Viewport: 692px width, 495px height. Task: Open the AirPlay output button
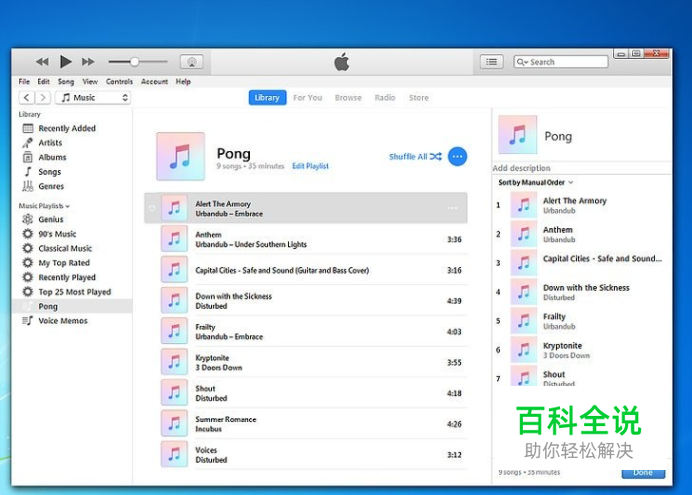point(192,62)
